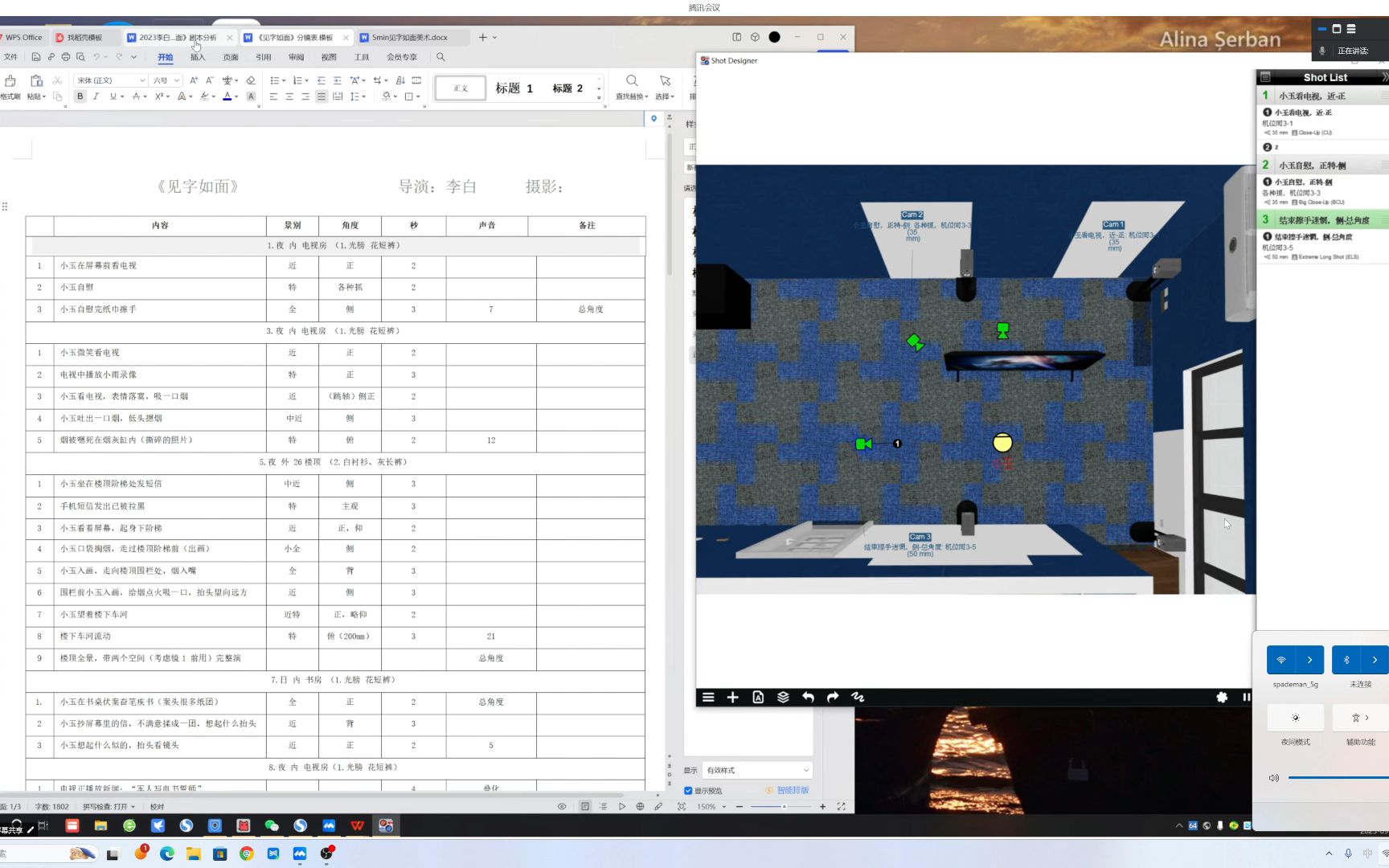1389x868 pixels.
Task: Open the search magnifier in WPS menu bar
Action: 440,57
